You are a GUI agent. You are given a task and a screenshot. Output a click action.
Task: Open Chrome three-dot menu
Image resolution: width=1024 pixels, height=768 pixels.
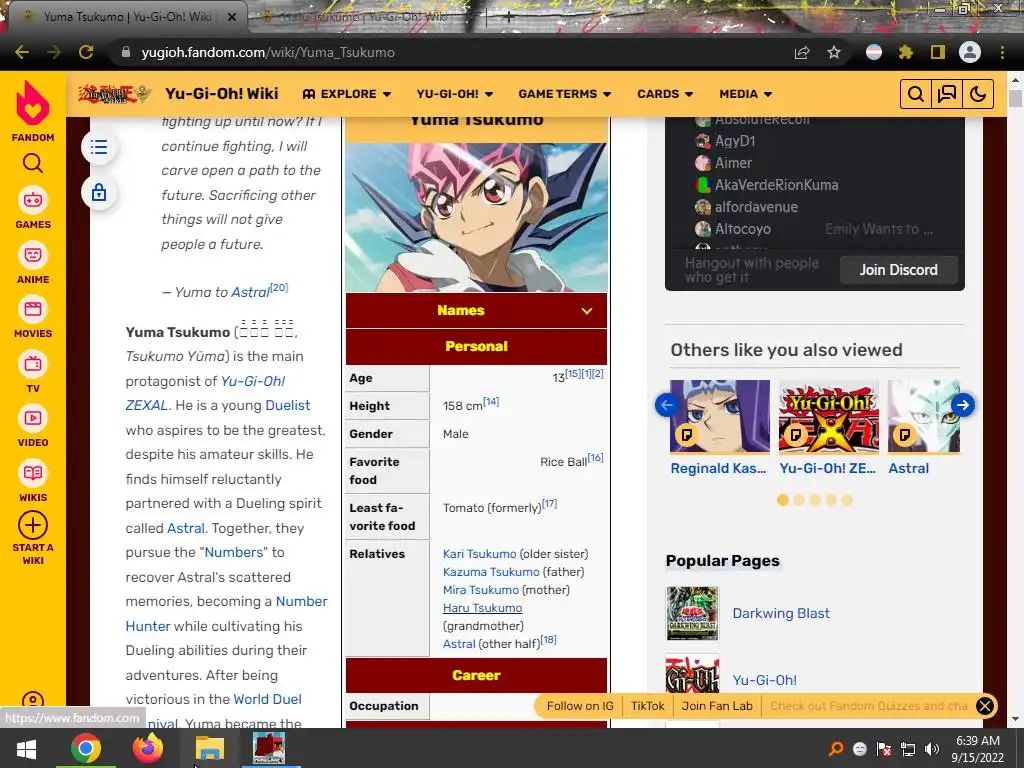click(1002, 52)
